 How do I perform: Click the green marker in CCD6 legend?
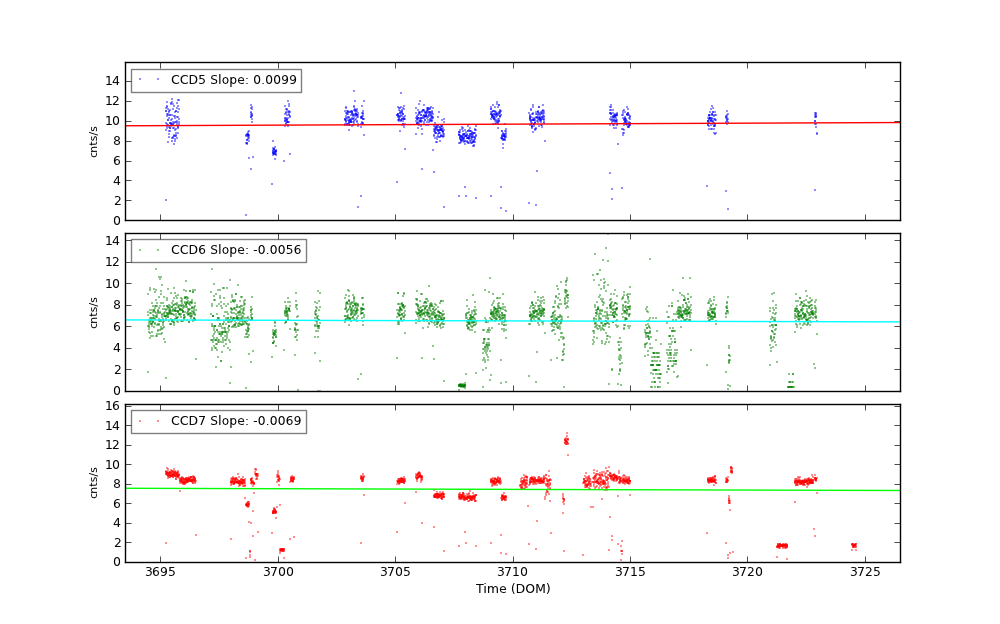pos(148,250)
